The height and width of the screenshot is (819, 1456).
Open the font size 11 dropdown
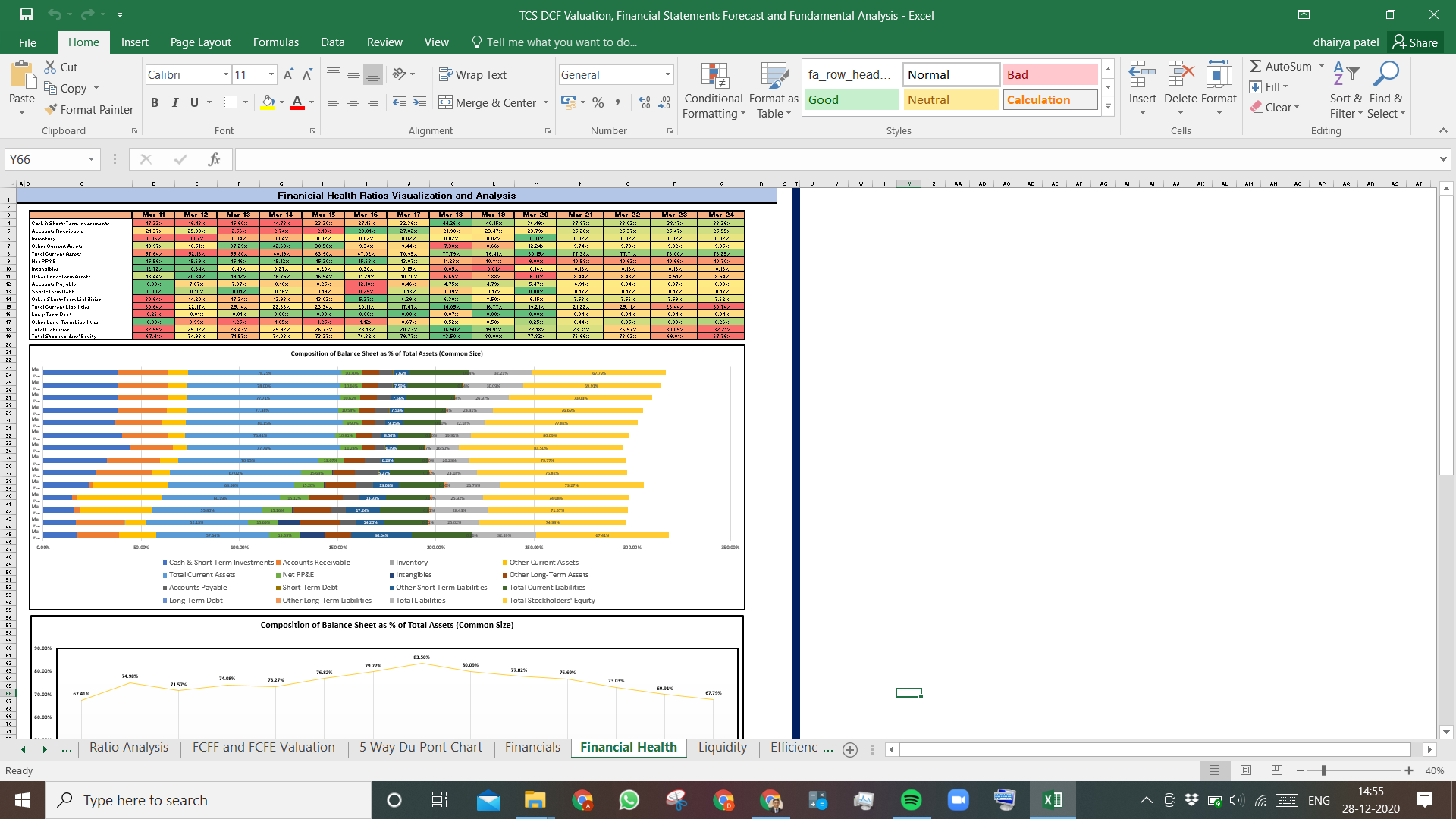point(271,74)
